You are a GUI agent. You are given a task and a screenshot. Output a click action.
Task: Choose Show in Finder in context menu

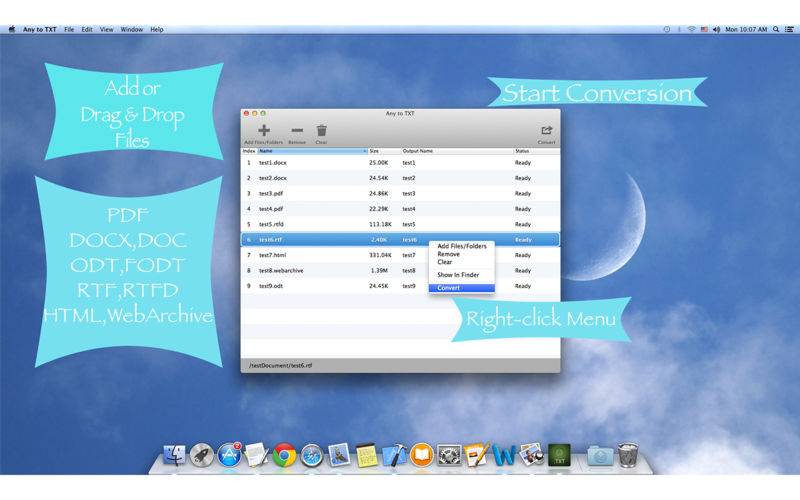tap(462, 275)
